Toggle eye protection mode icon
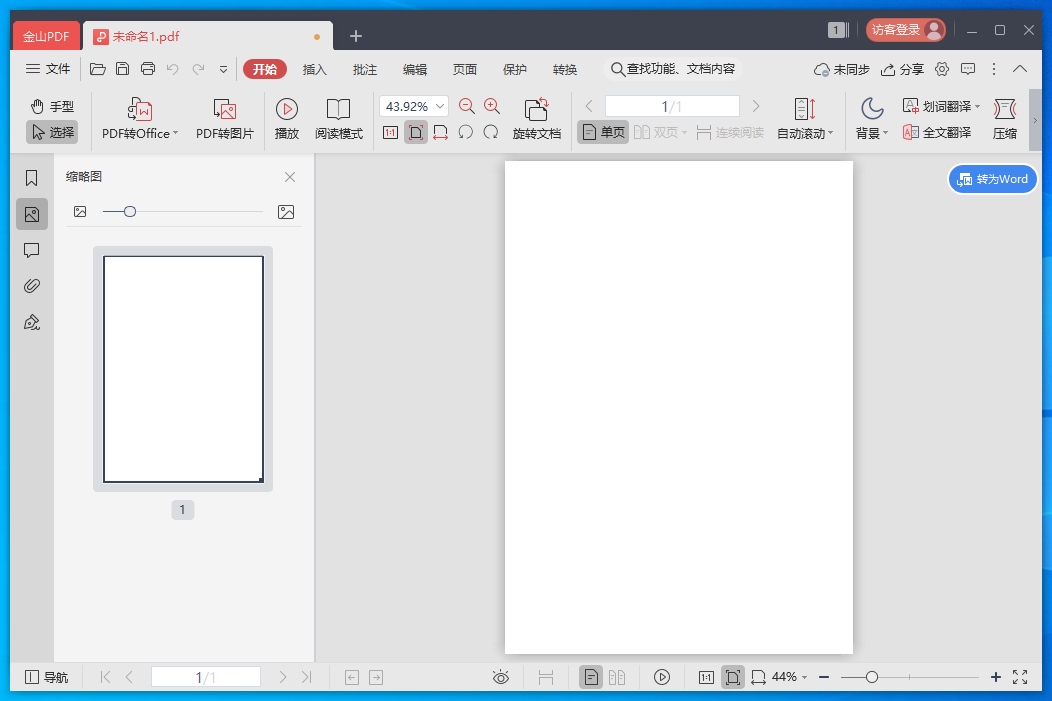Screen dimensions: 1052x701 pos(501,677)
